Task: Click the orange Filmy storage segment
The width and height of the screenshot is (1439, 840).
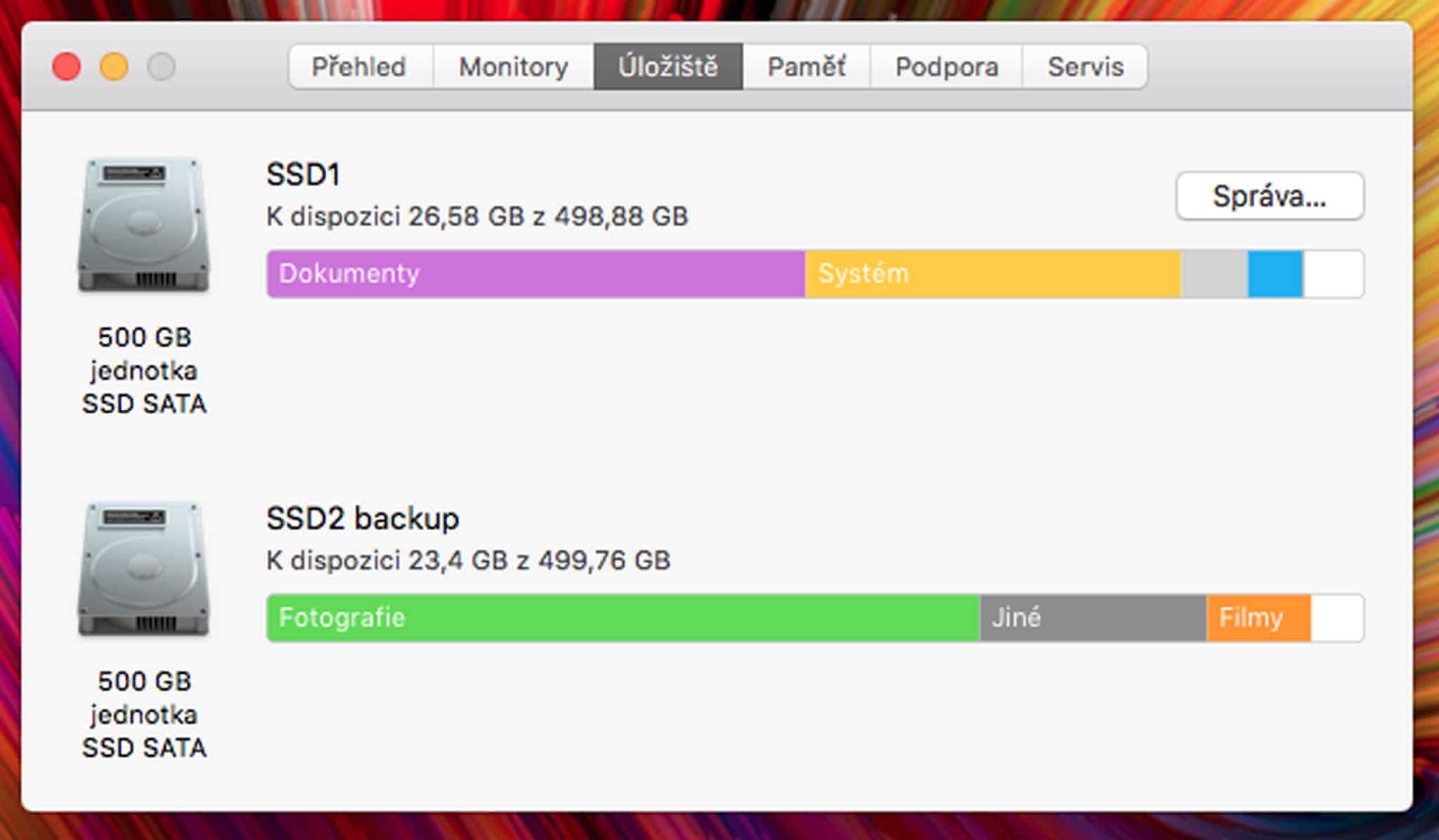Action: [x=1258, y=618]
